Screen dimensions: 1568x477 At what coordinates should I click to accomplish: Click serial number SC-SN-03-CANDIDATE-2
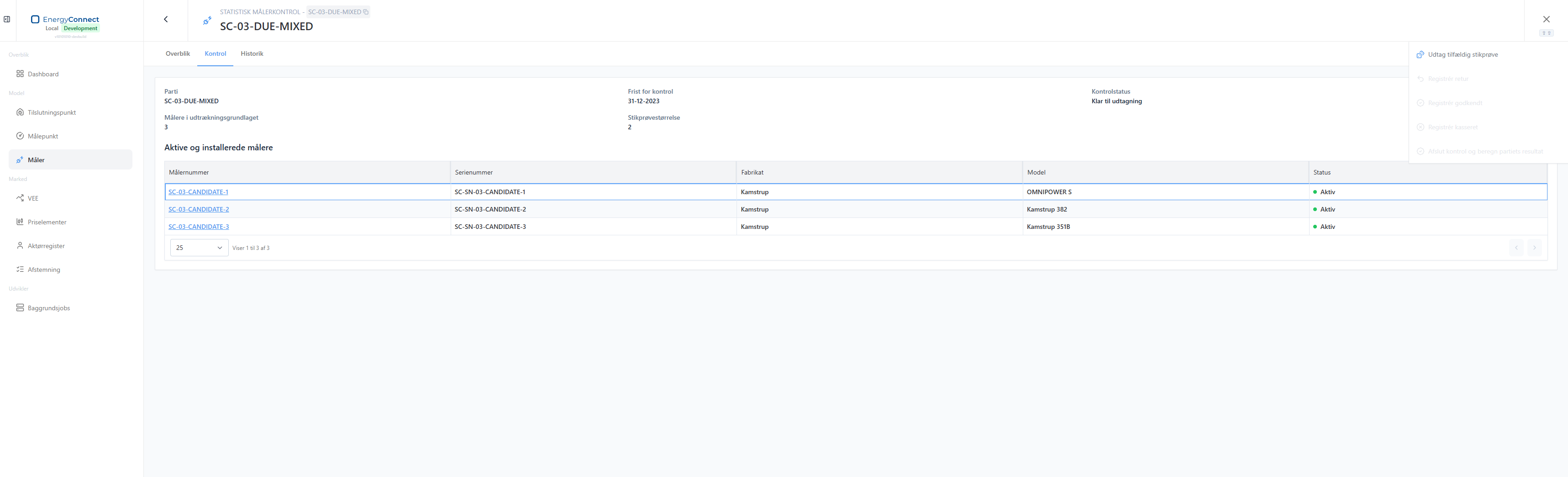(490, 209)
